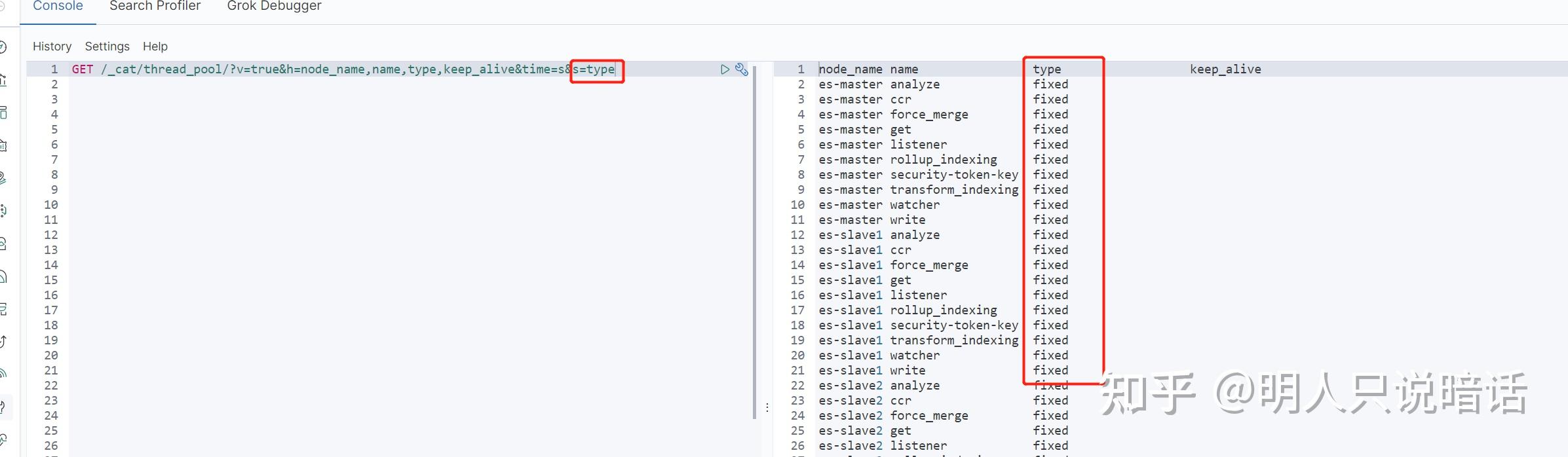Open the Grok Debugger tab
1568x457 pixels.
coord(274,7)
